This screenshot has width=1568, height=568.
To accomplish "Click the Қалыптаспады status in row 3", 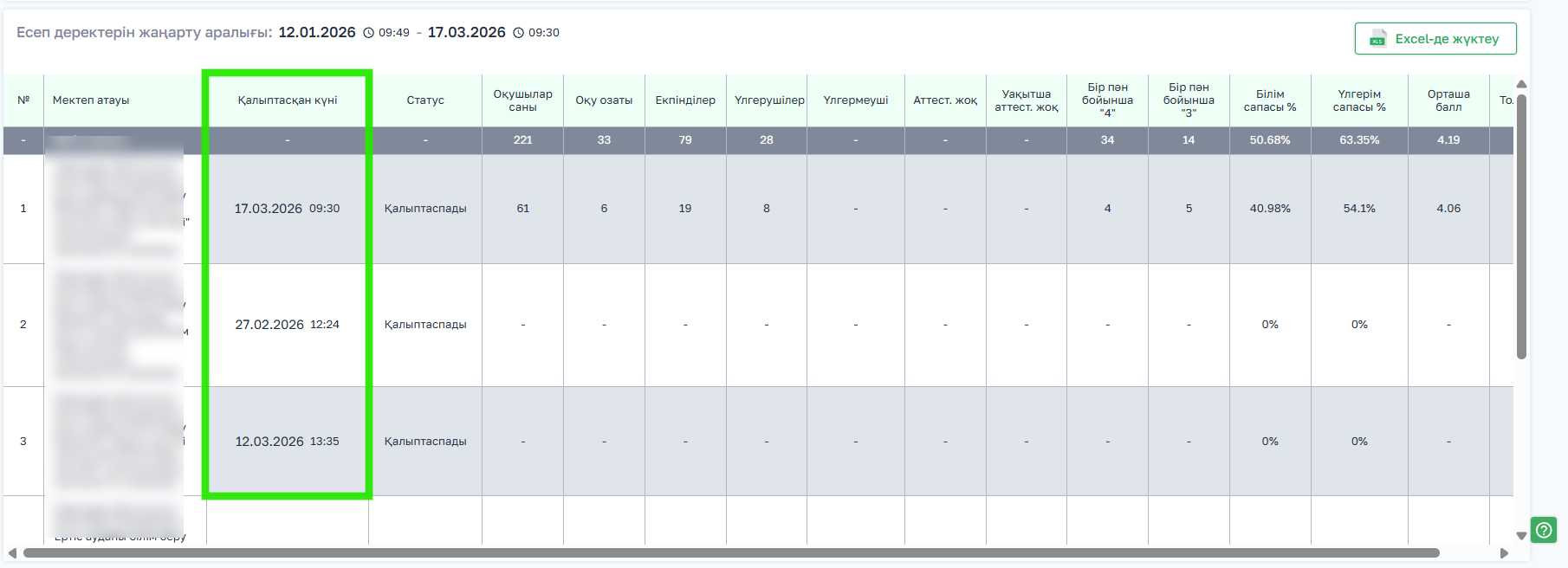I will tap(425, 442).
